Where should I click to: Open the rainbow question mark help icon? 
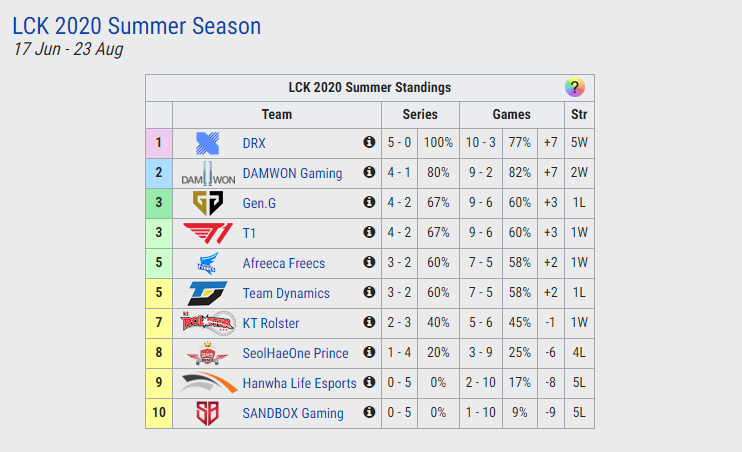pos(574,88)
